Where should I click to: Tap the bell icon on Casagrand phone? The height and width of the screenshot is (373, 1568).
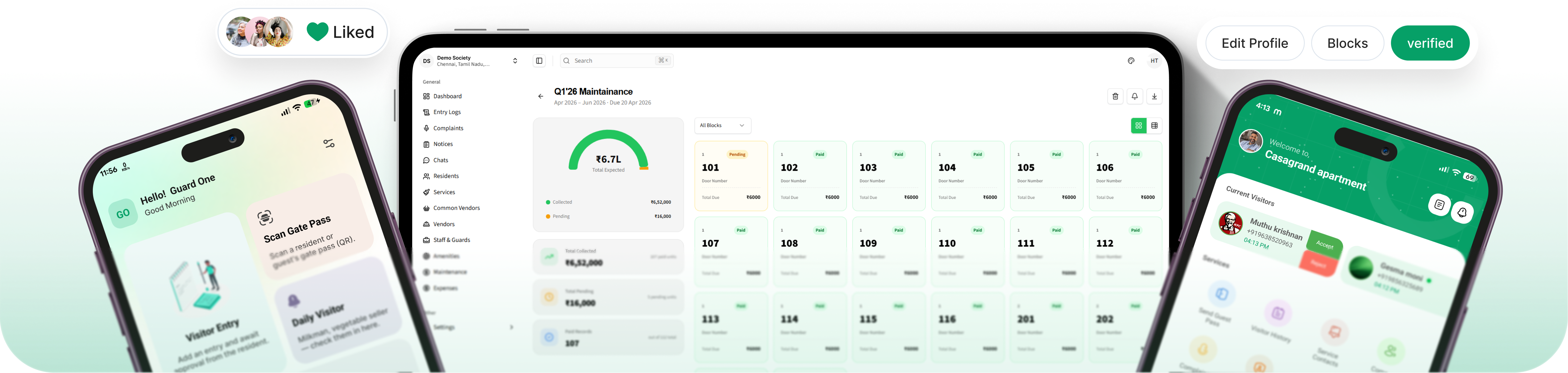tap(1462, 213)
